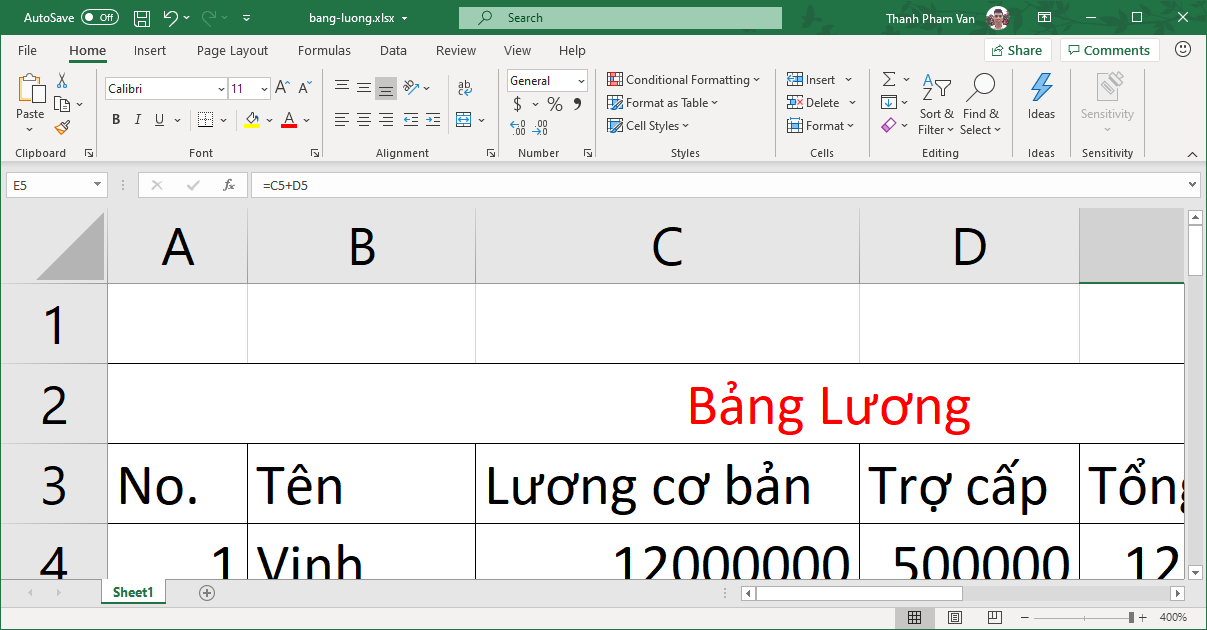Apply the Percent Style format
The height and width of the screenshot is (630, 1207).
[555, 104]
